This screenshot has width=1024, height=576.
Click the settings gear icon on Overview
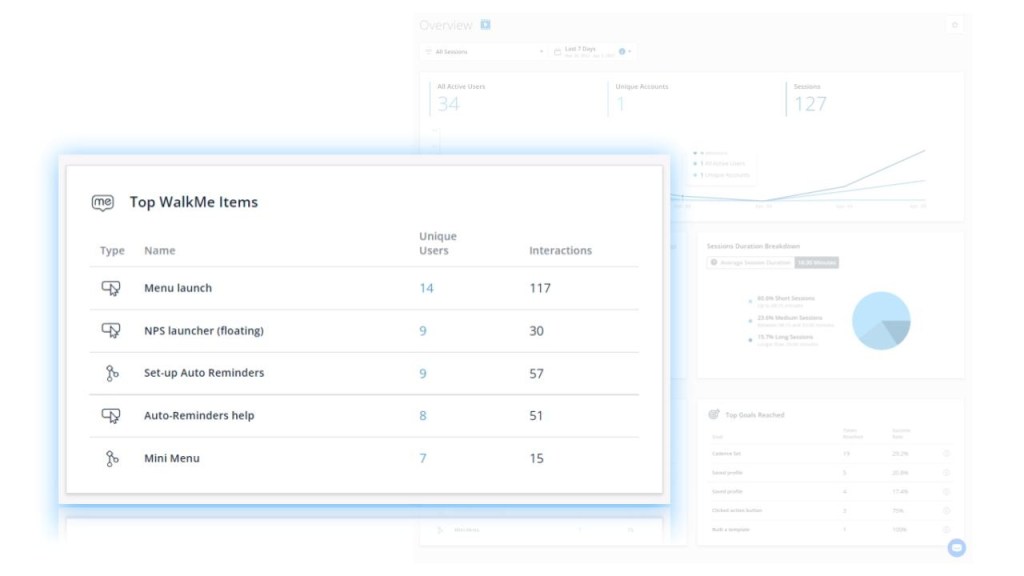point(954,25)
